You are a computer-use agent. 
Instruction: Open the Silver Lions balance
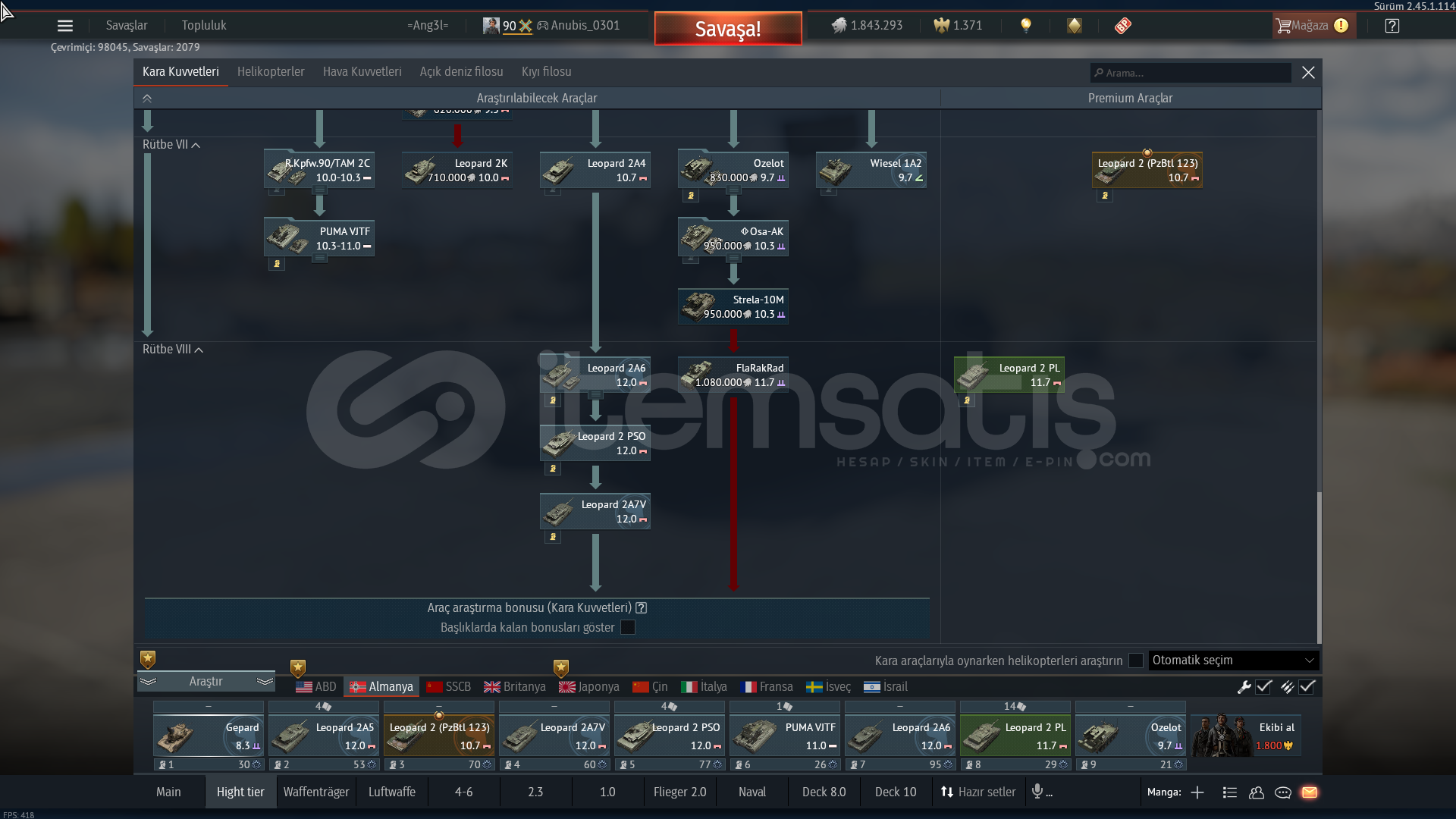pyautogui.click(x=867, y=26)
